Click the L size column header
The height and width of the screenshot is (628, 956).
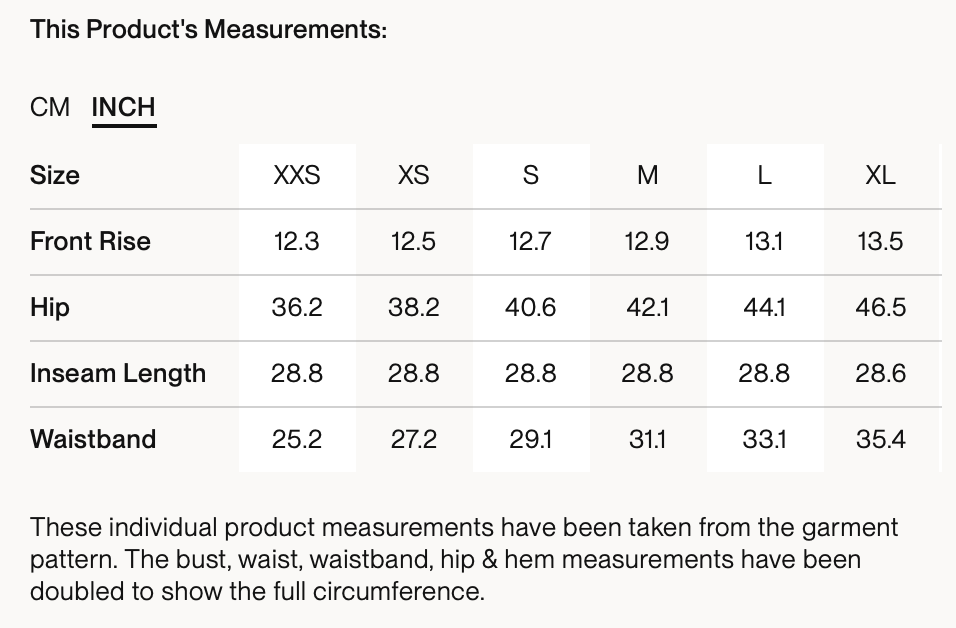[x=764, y=176]
